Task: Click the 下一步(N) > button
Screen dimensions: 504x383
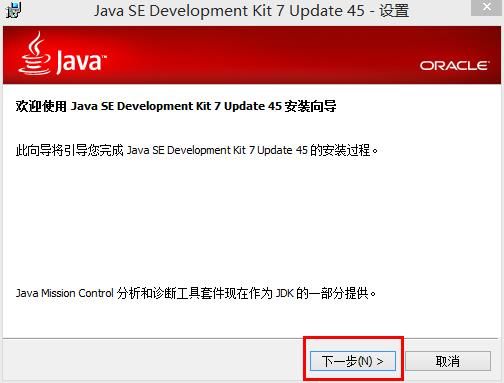Action: pos(353,361)
